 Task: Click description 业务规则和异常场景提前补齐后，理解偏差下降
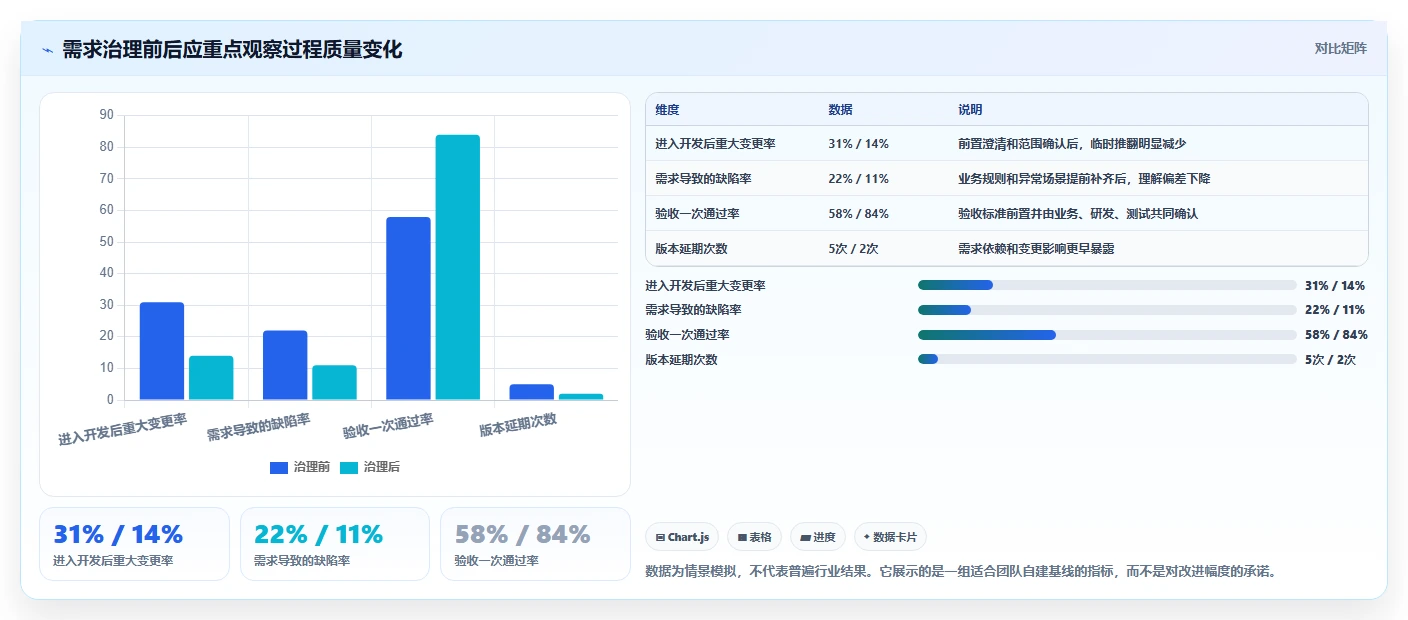1084,179
